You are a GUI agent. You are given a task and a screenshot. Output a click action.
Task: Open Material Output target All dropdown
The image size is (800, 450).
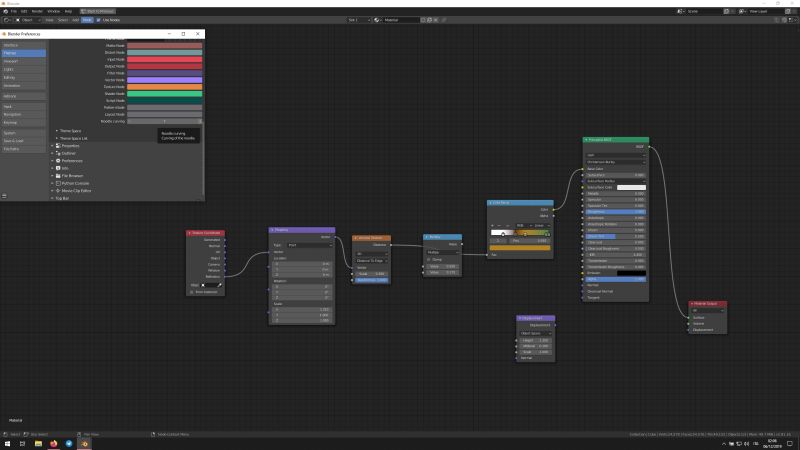(708, 310)
